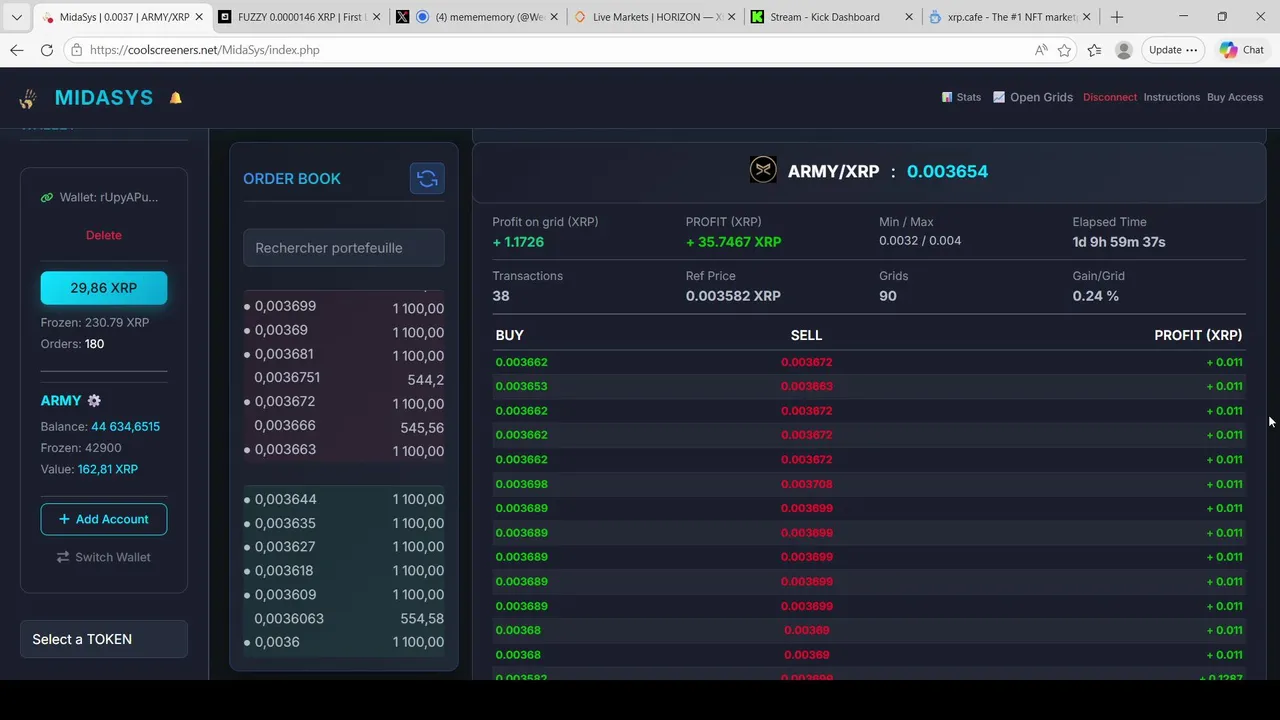The image size is (1280, 720).
Task: Open new browser tab plus button
Action: click(x=1117, y=17)
